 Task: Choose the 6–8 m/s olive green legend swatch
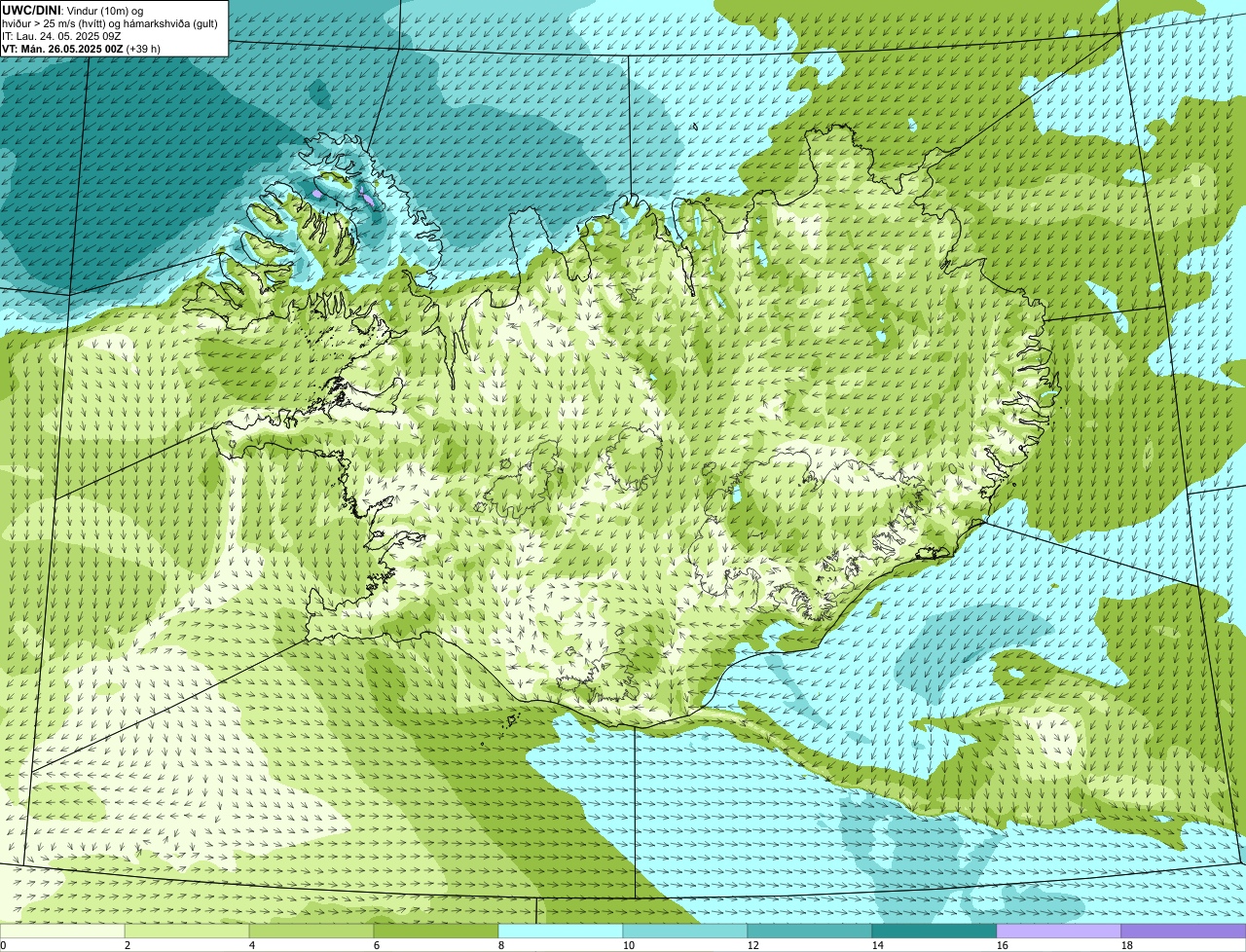(436, 932)
